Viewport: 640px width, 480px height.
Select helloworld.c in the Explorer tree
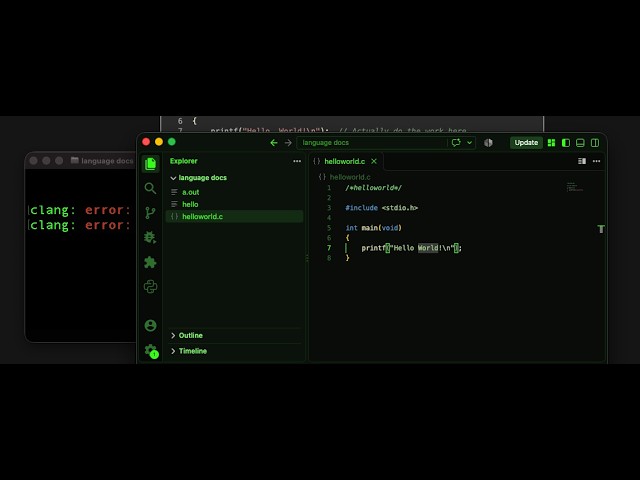tap(234, 216)
